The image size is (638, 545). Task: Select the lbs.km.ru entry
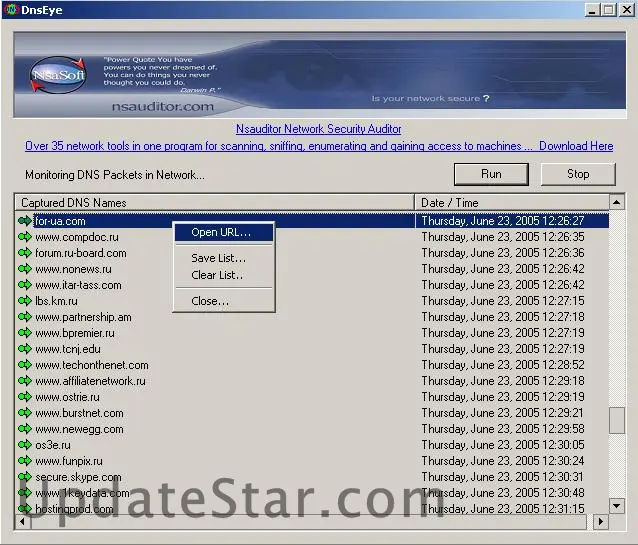click(x=56, y=301)
